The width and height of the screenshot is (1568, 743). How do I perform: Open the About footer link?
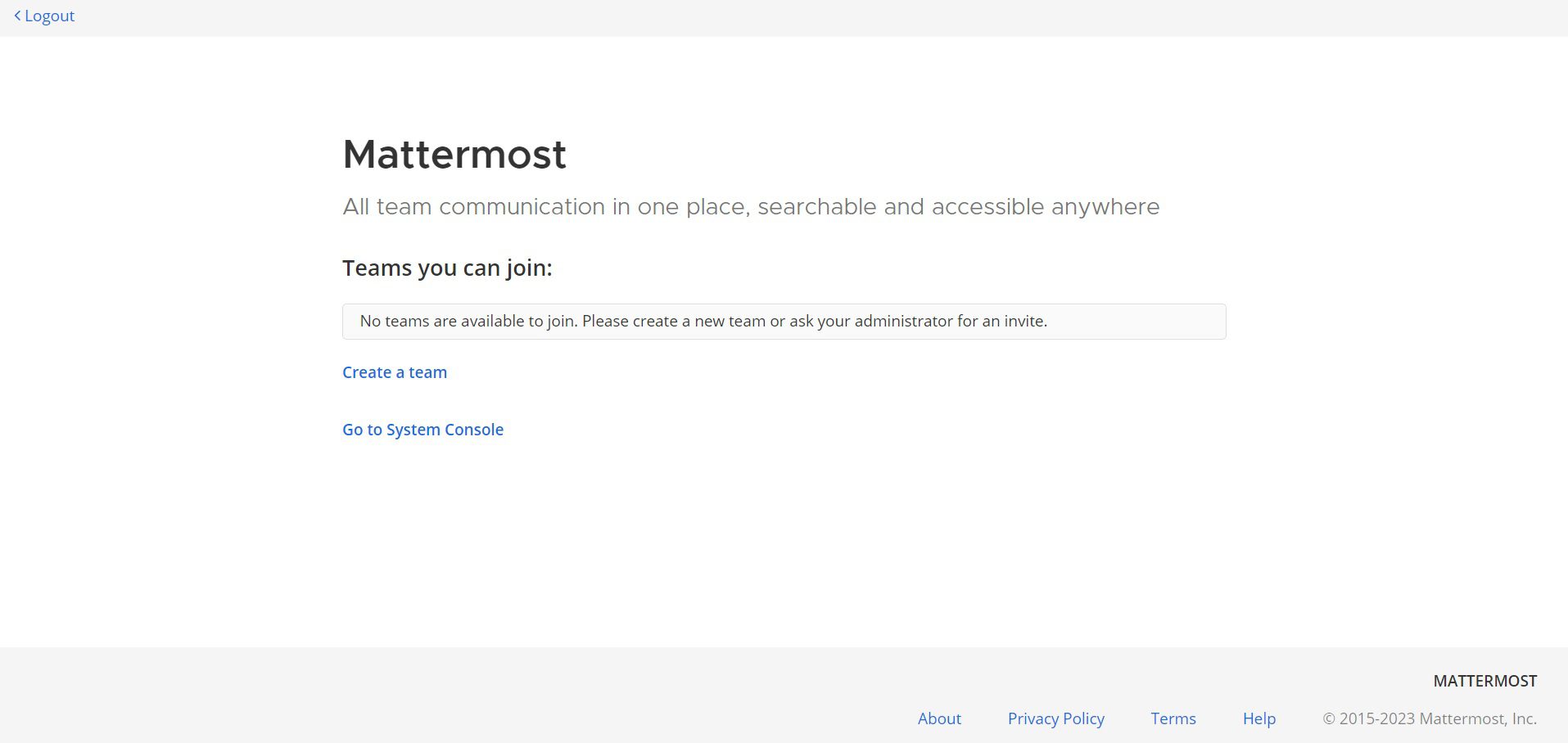point(939,718)
